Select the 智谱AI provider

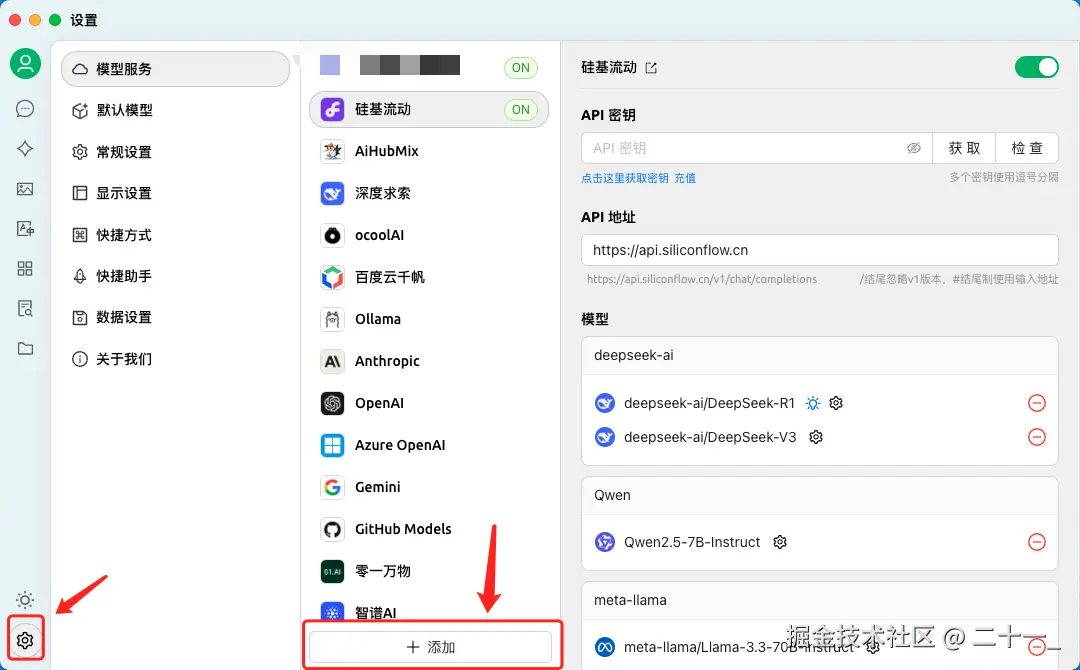click(428, 612)
